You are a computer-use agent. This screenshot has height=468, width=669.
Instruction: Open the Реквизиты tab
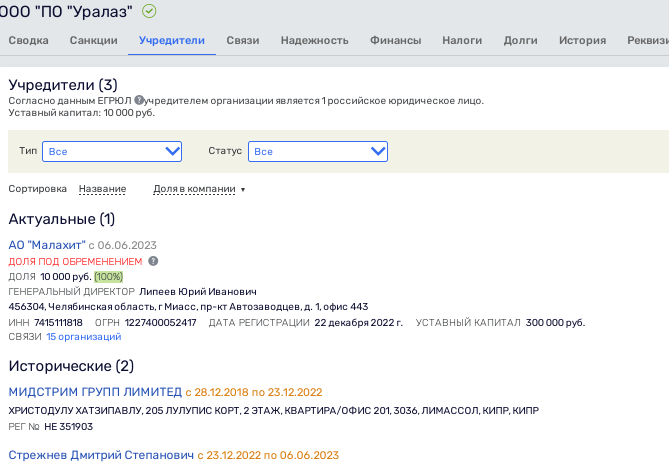648,41
